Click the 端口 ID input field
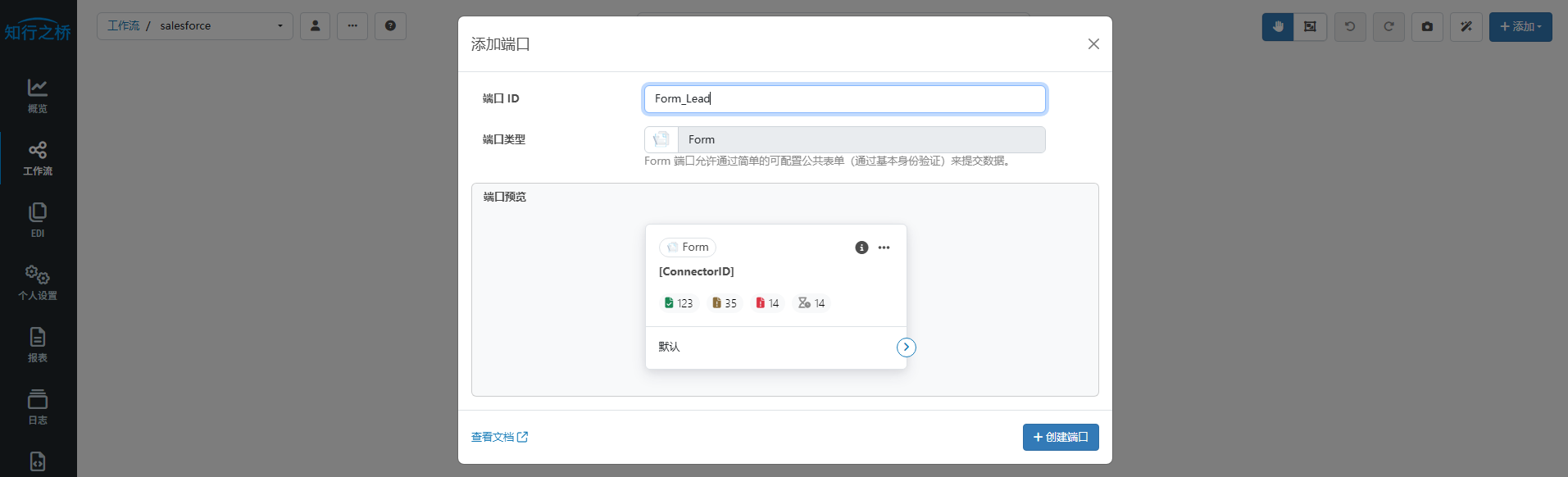The image size is (1568, 477). click(x=844, y=99)
